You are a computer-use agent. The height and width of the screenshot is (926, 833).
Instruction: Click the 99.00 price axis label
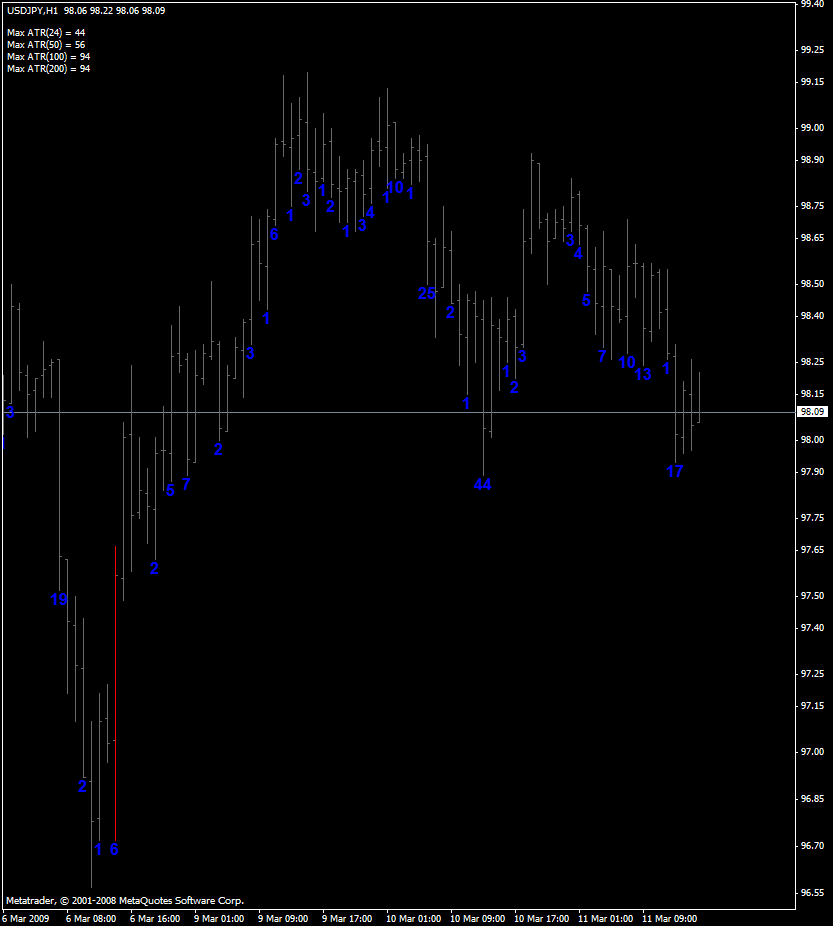pyautogui.click(x=812, y=128)
